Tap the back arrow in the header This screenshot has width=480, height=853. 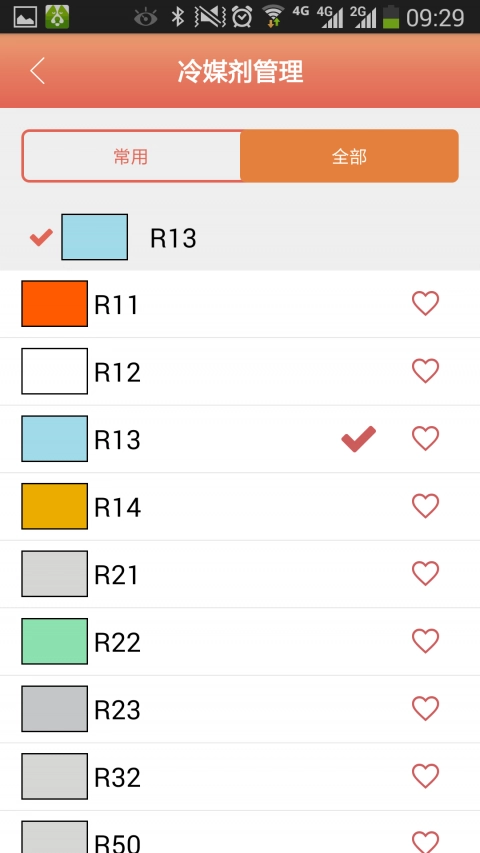(x=37, y=71)
